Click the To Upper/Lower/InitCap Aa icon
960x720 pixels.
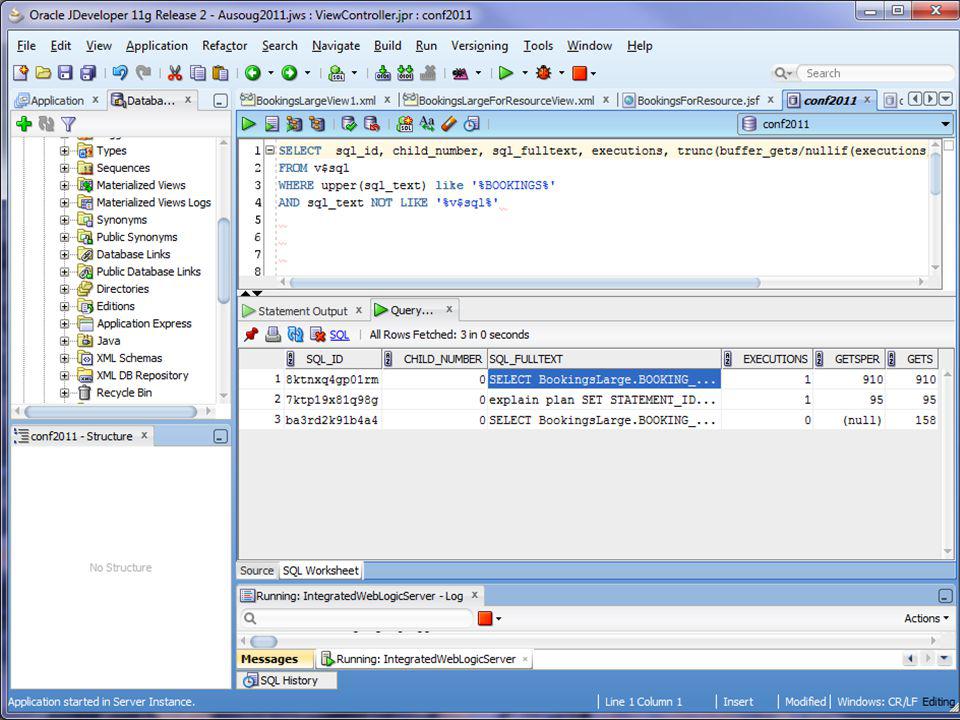[427, 124]
